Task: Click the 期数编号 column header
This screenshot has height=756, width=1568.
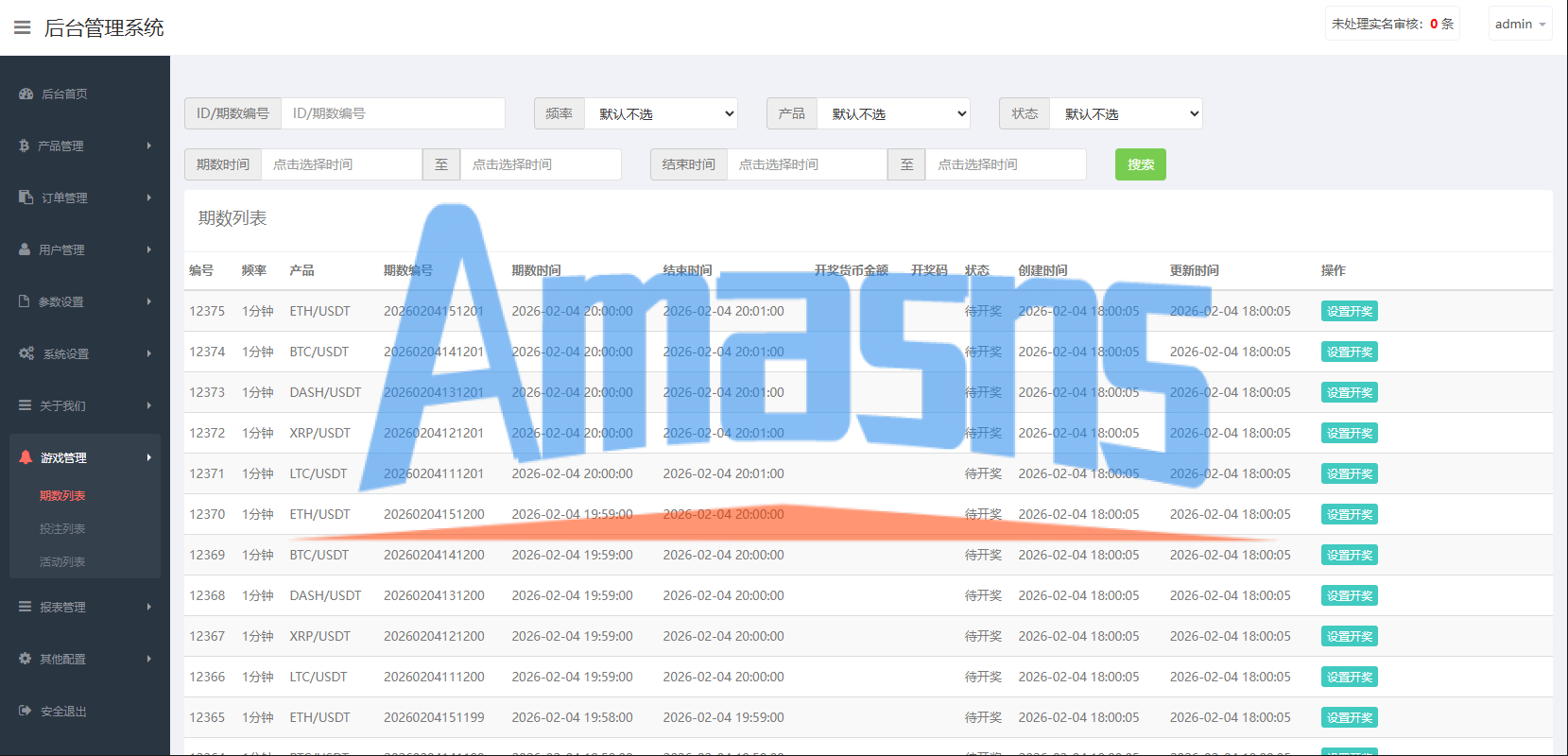Action: [x=408, y=270]
